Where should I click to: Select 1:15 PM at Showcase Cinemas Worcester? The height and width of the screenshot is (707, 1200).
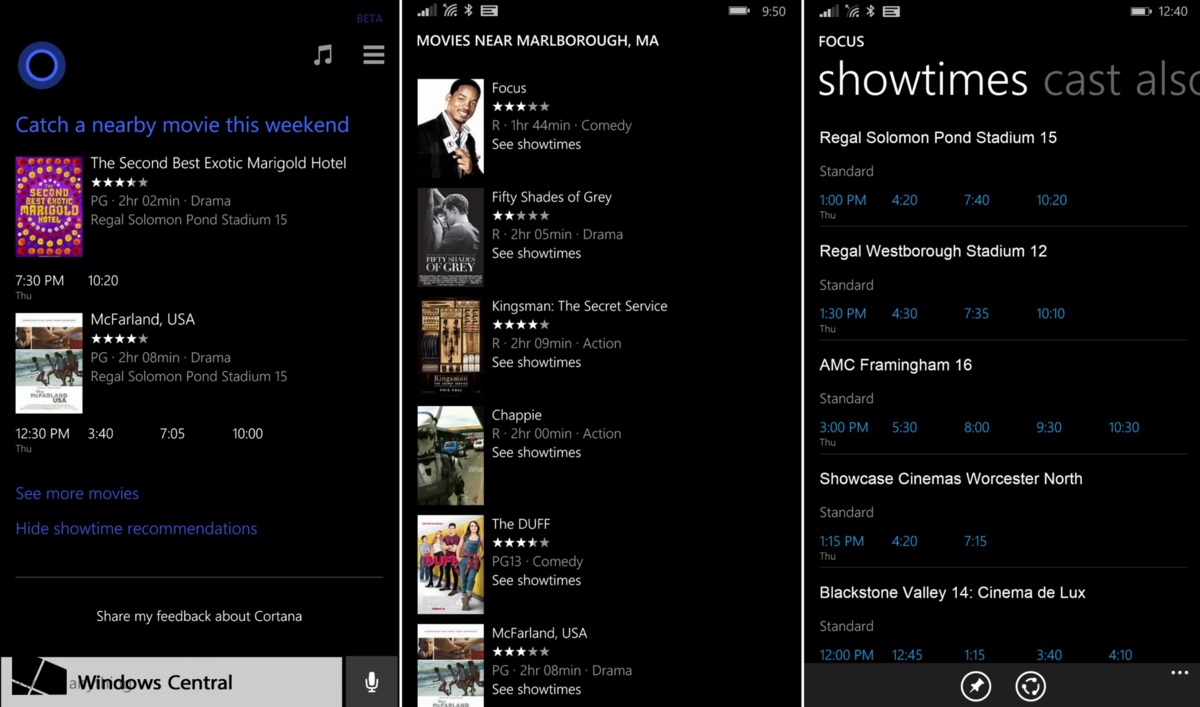pos(842,541)
